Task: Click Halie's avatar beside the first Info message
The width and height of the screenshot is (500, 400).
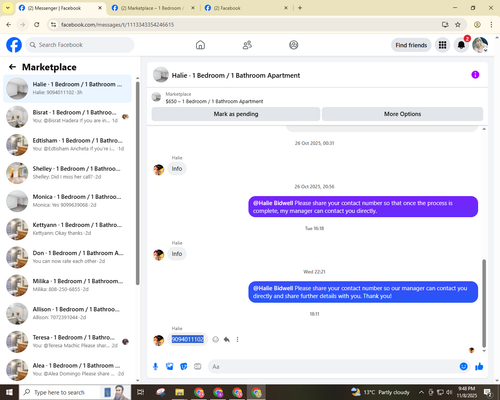Action: 158,170
